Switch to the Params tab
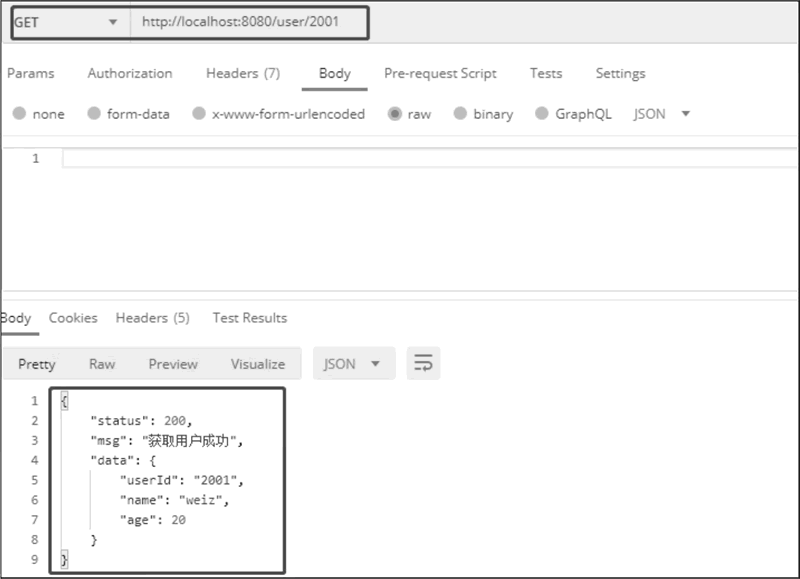800x579 pixels. pos(31,73)
